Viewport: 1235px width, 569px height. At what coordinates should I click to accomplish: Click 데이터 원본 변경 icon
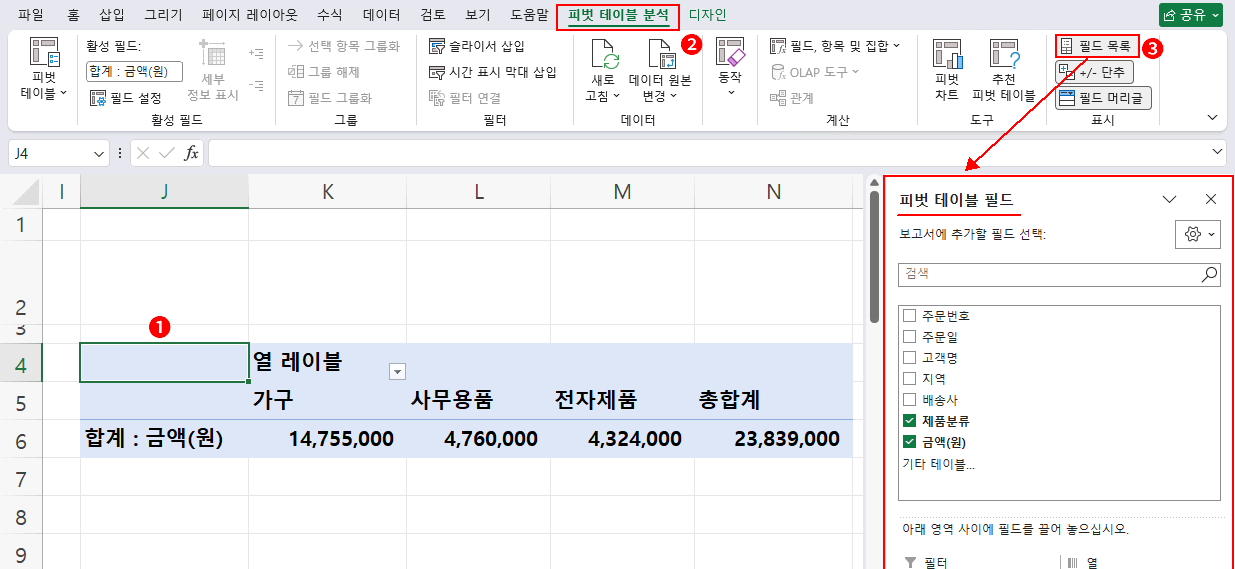click(x=660, y=53)
